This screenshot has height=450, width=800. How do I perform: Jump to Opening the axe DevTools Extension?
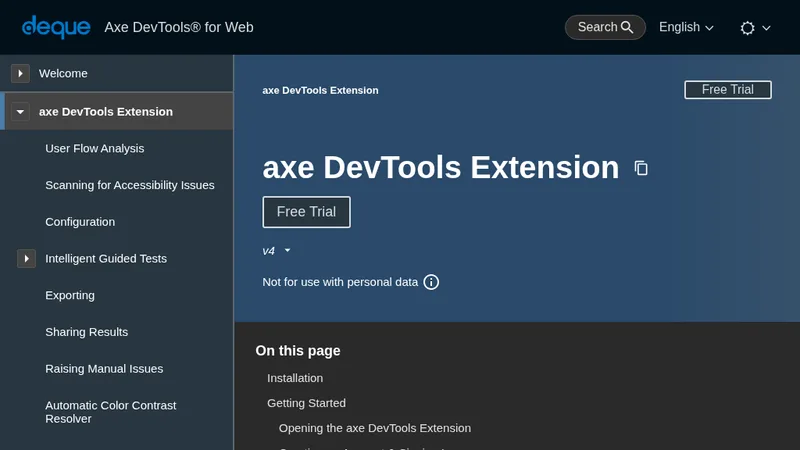click(374, 428)
